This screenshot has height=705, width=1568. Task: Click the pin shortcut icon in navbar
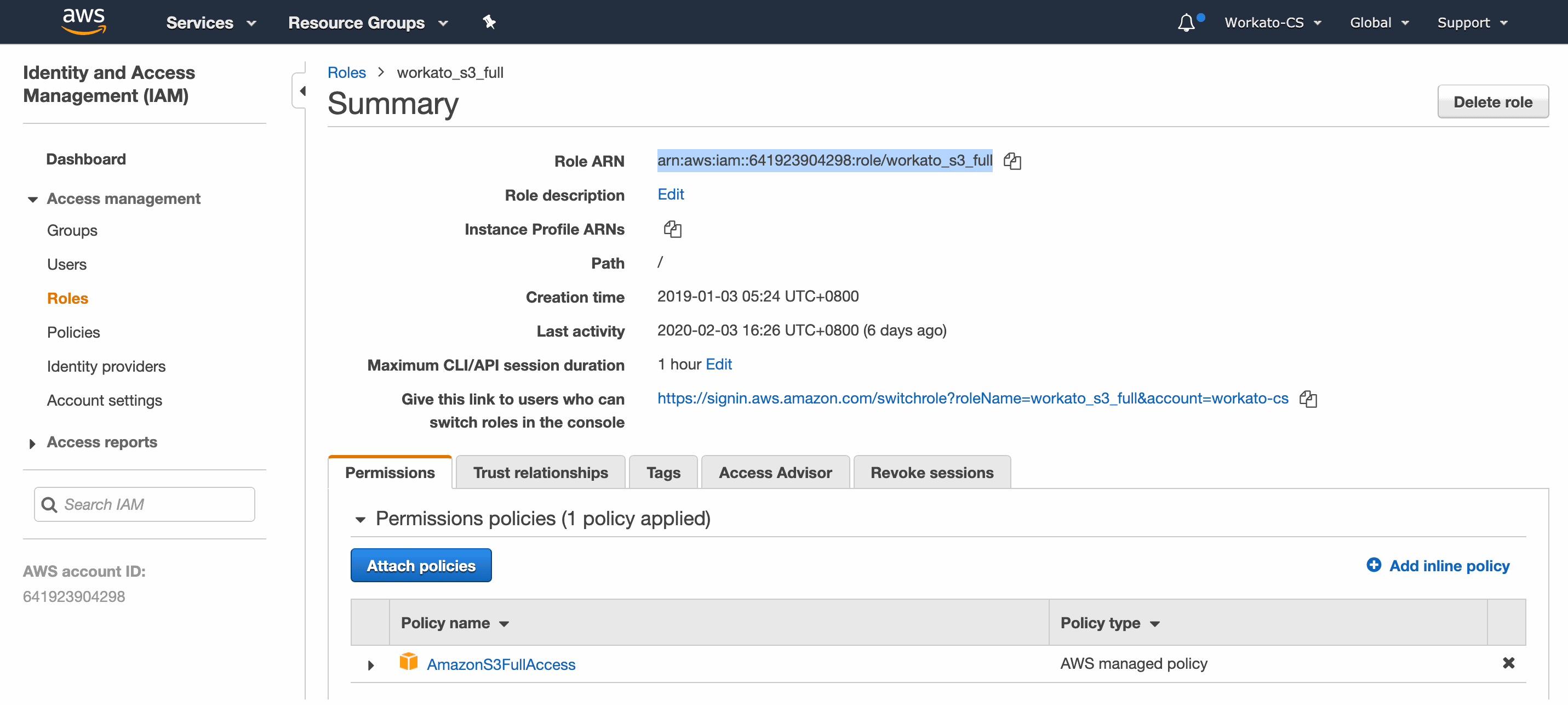point(489,22)
